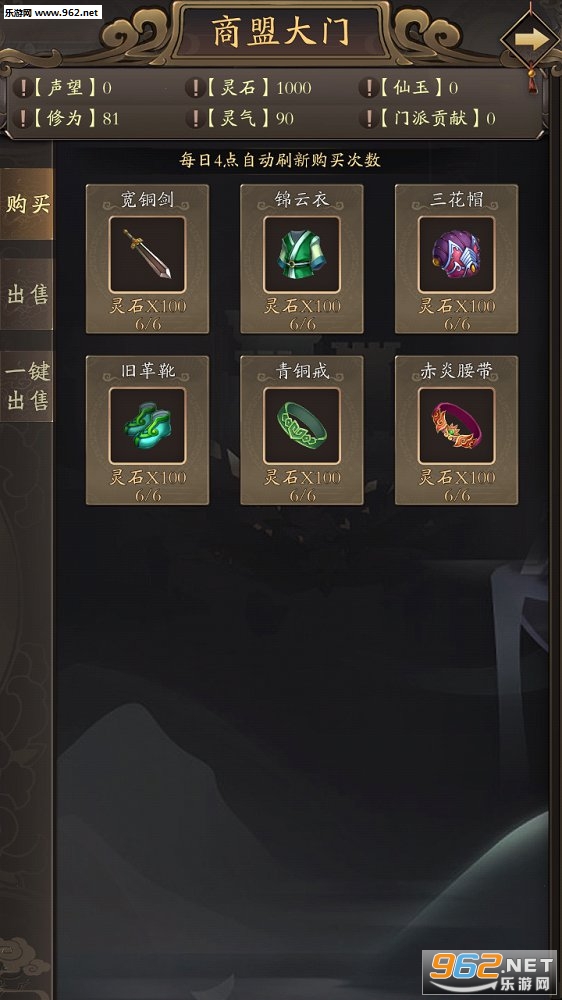Select the 青铜戒 green ring icon
Viewport: 562px width, 1000px height.
(302, 425)
